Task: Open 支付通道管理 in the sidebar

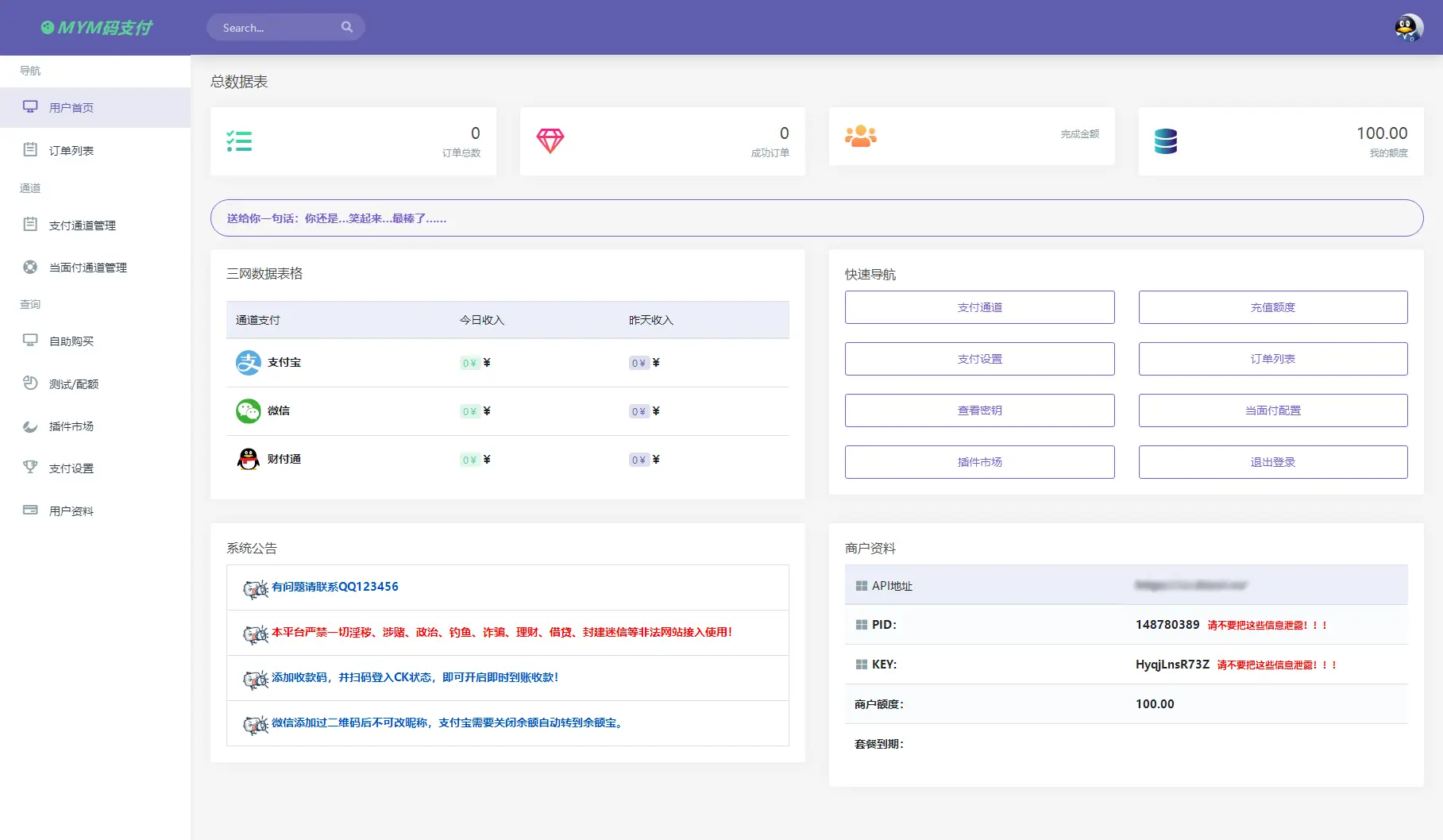Action: pyautogui.click(x=82, y=225)
